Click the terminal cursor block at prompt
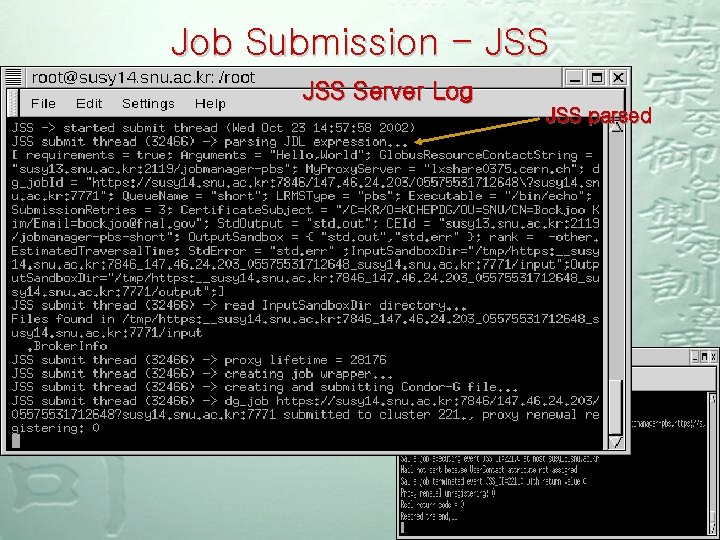 (16, 441)
